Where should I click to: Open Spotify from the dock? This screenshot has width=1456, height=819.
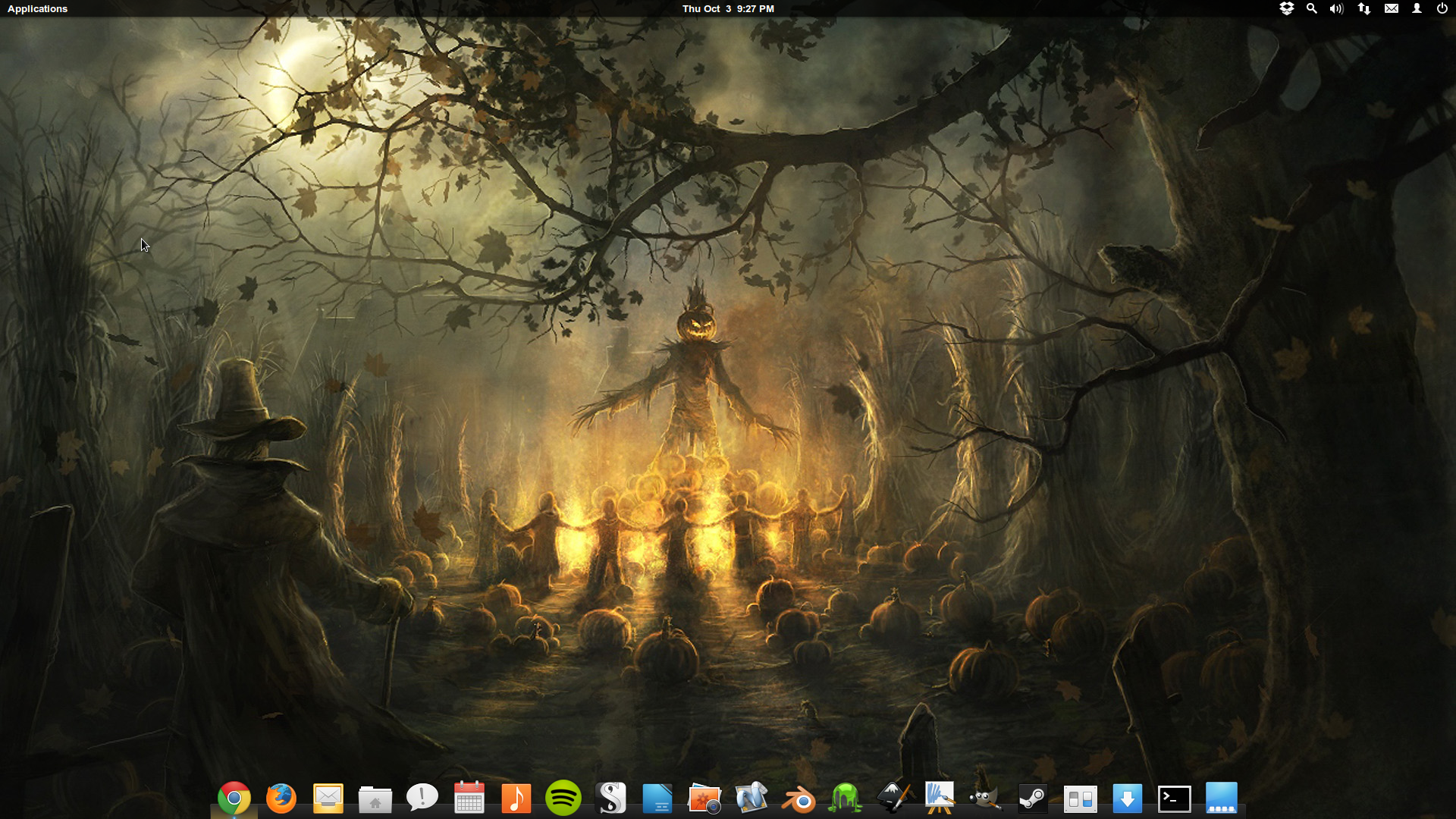563,799
